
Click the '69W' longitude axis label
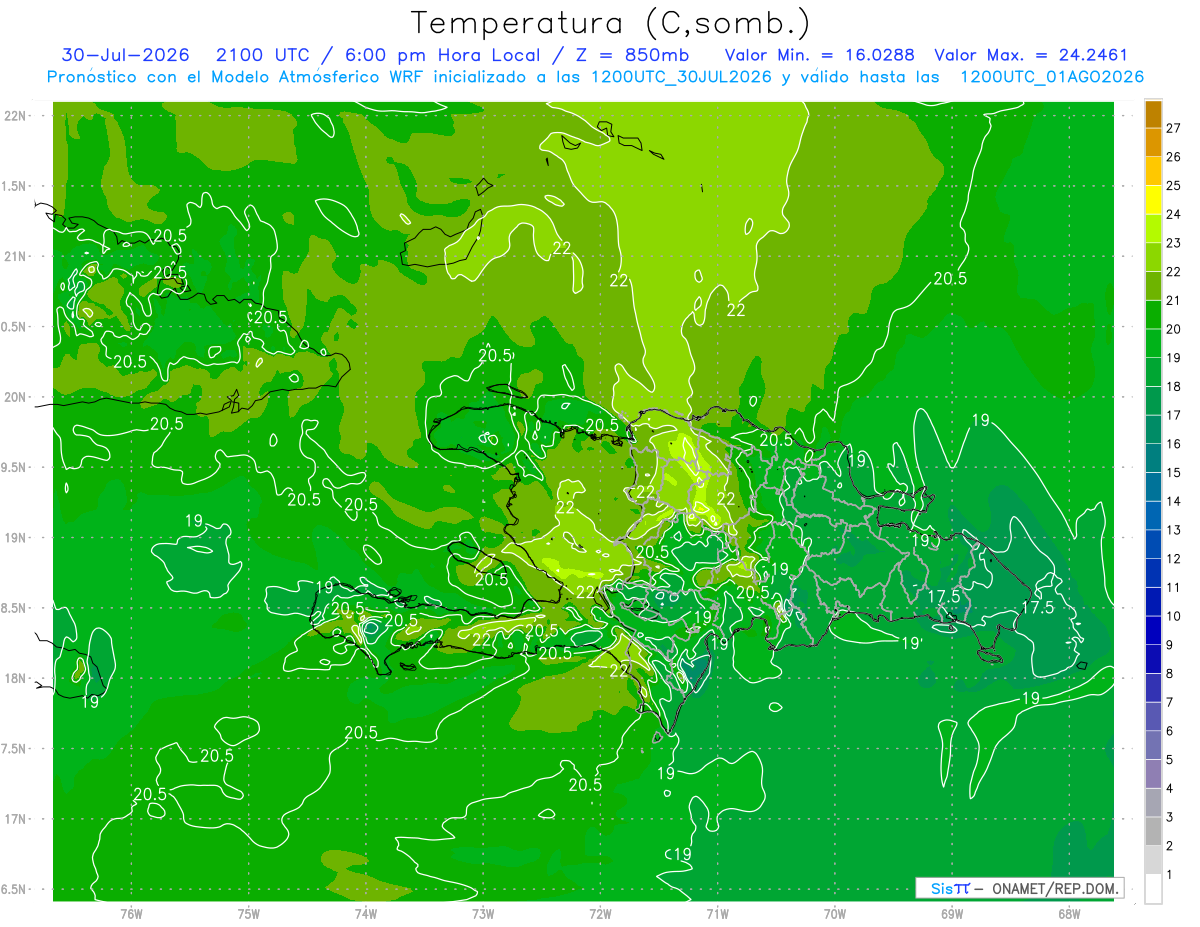click(x=951, y=913)
